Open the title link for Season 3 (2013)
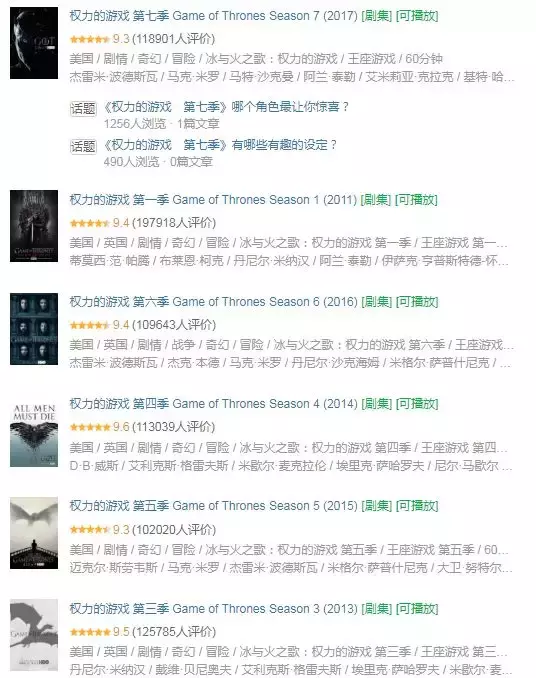Viewport: 536px width, 678px height. [214, 609]
